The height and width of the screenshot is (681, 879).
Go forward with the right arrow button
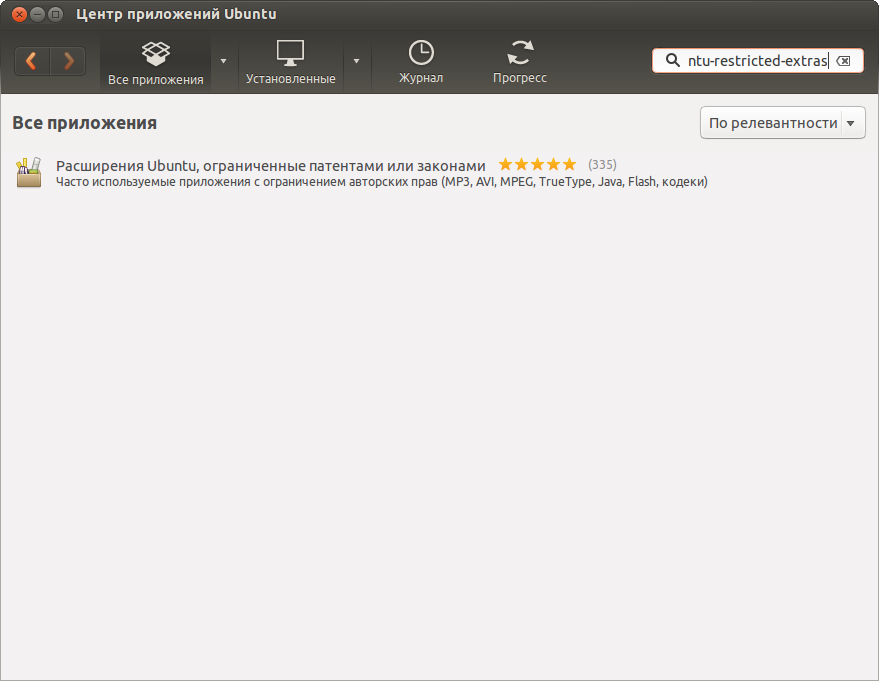(68, 61)
